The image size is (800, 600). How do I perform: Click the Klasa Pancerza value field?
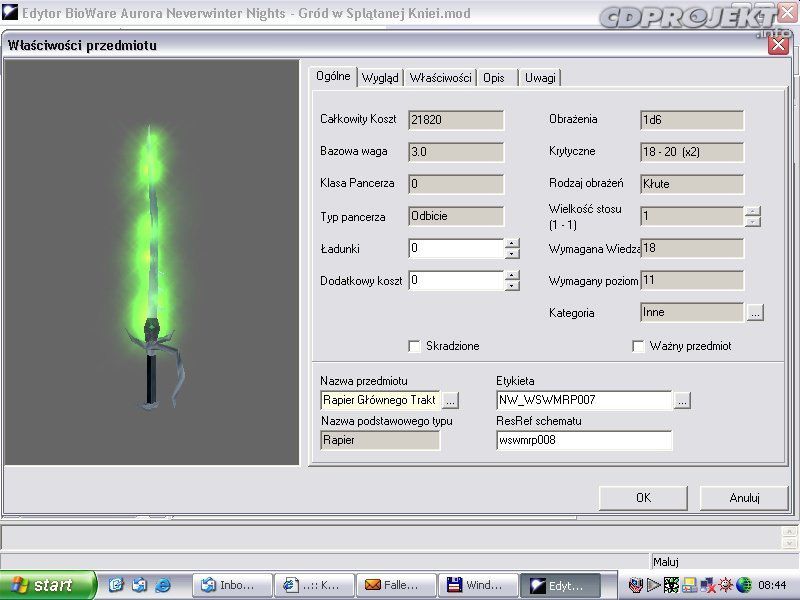pos(456,184)
